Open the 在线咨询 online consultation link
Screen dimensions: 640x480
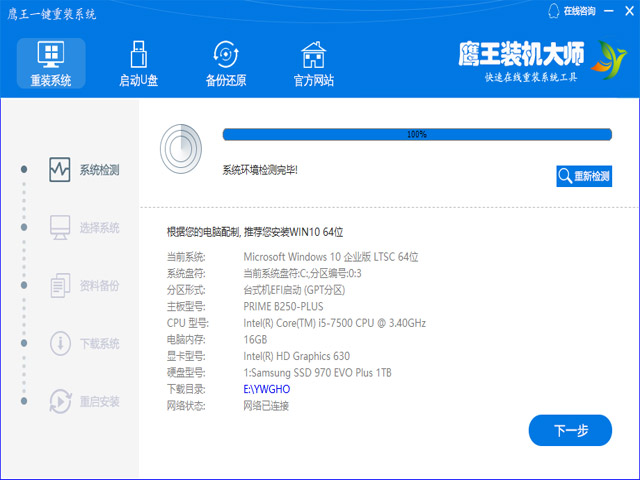[x=579, y=11]
